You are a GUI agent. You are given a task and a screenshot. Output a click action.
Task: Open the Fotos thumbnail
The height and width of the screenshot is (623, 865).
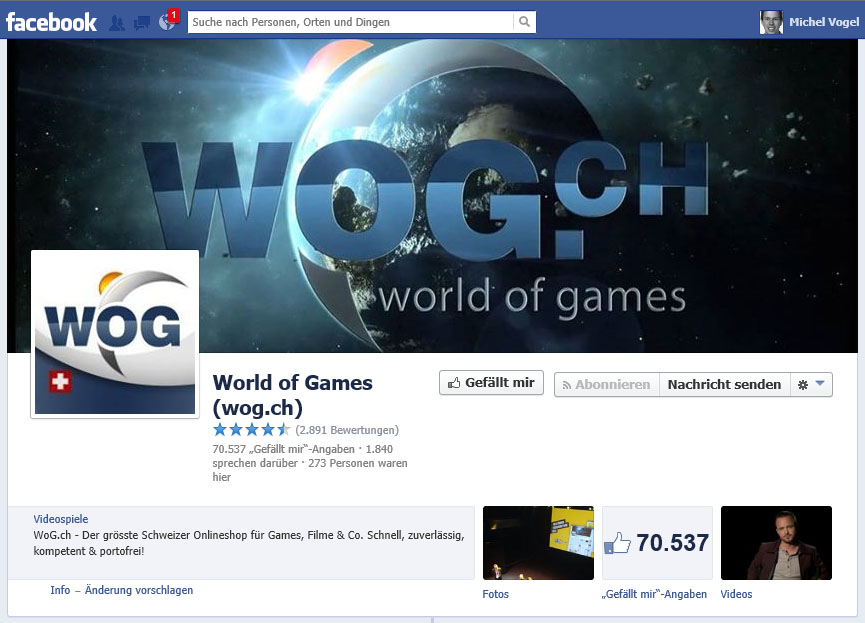pyautogui.click(x=538, y=543)
